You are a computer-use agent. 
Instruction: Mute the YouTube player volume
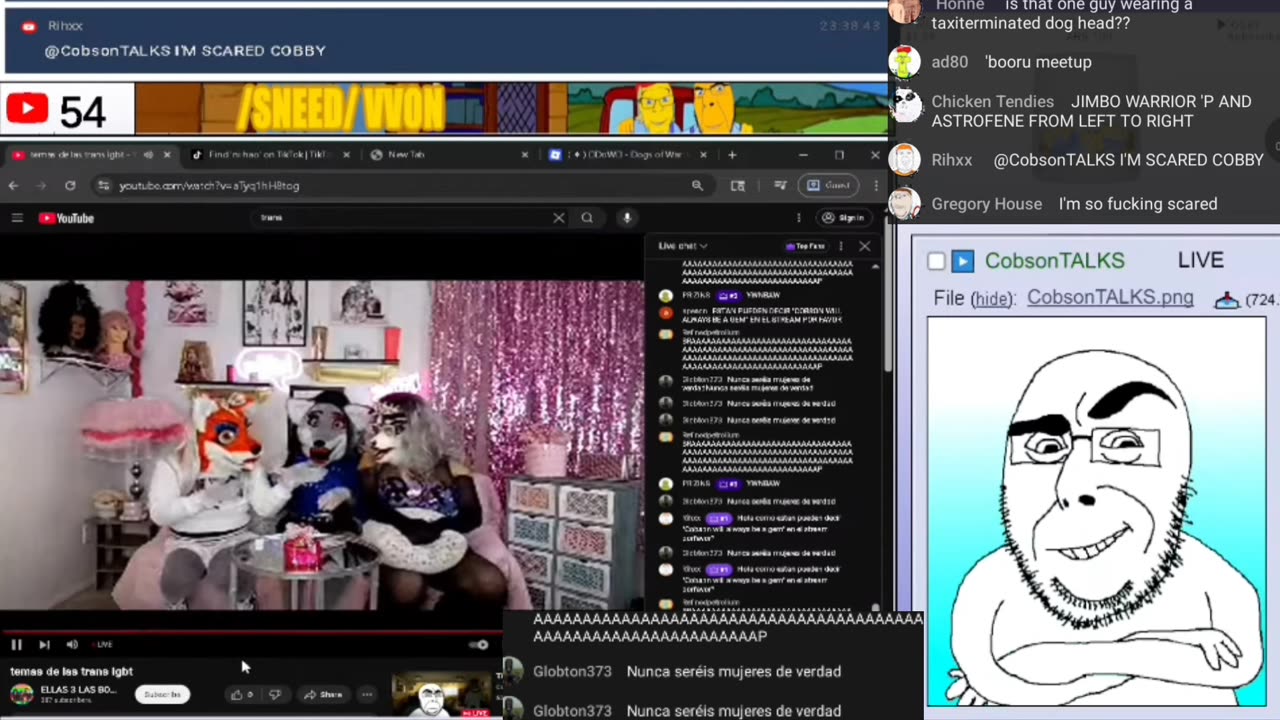coord(71,645)
